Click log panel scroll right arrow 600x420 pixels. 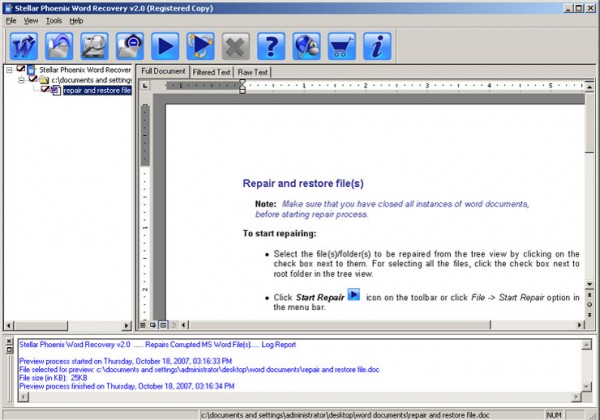[x=577, y=397]
